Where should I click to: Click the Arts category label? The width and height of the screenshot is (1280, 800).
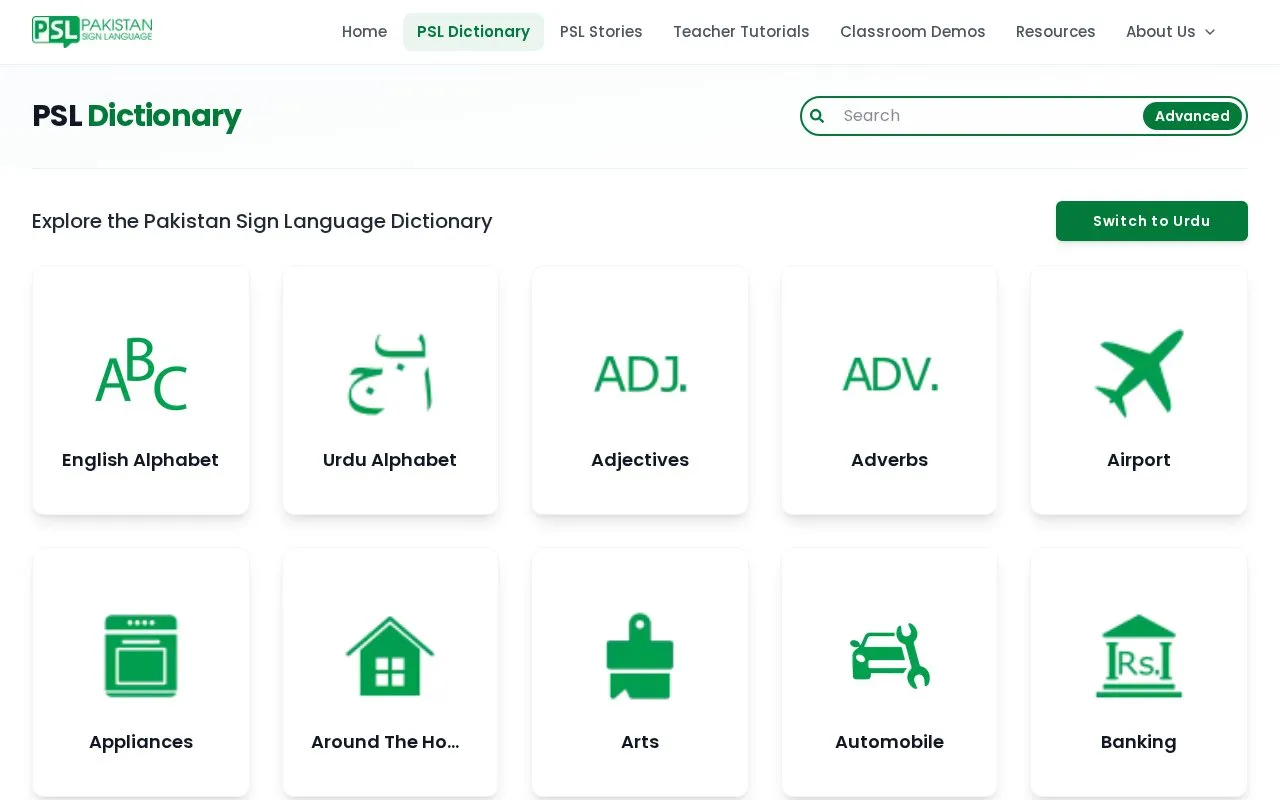coord(640,742)
